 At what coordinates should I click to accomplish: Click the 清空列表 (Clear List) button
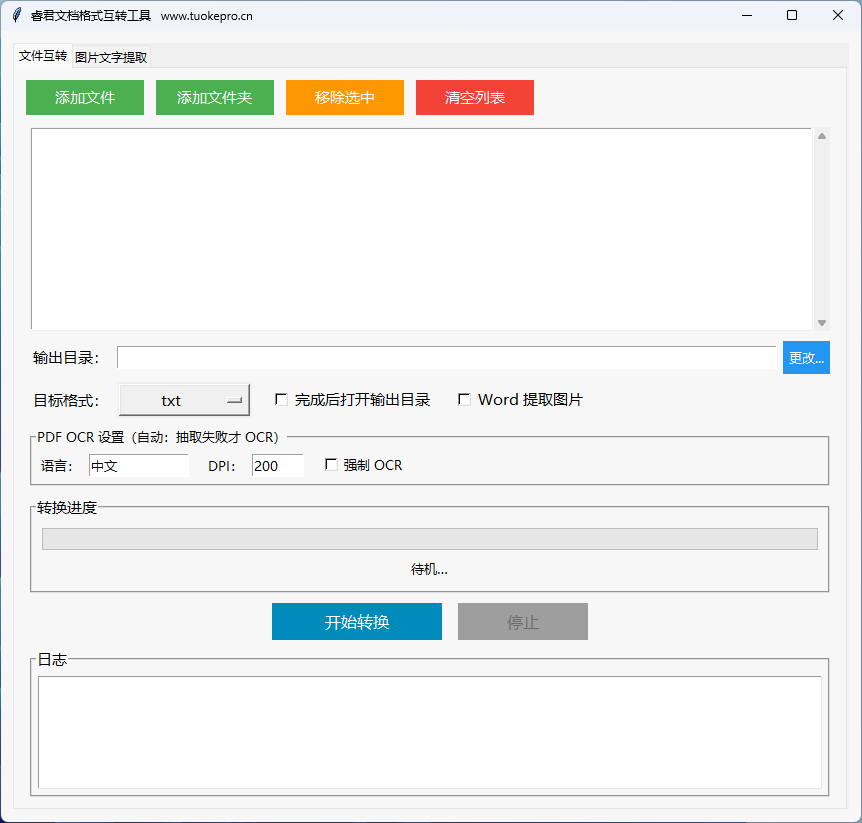[474, 97]
